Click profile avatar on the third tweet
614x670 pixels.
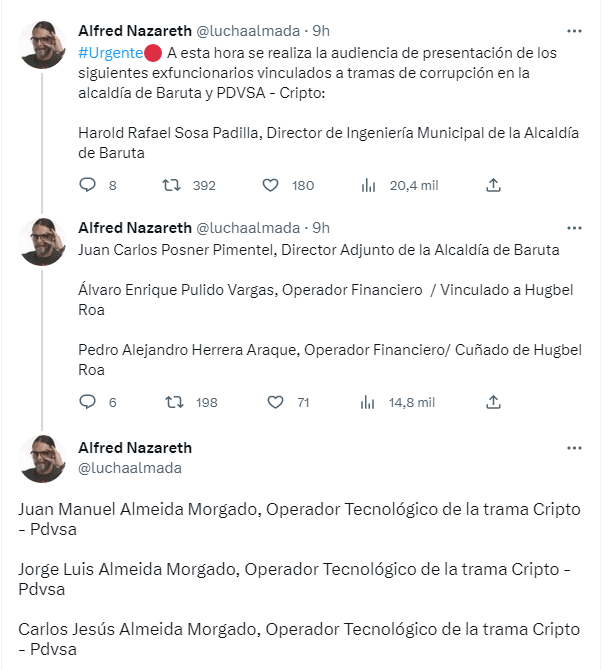[x=42, y=459]
